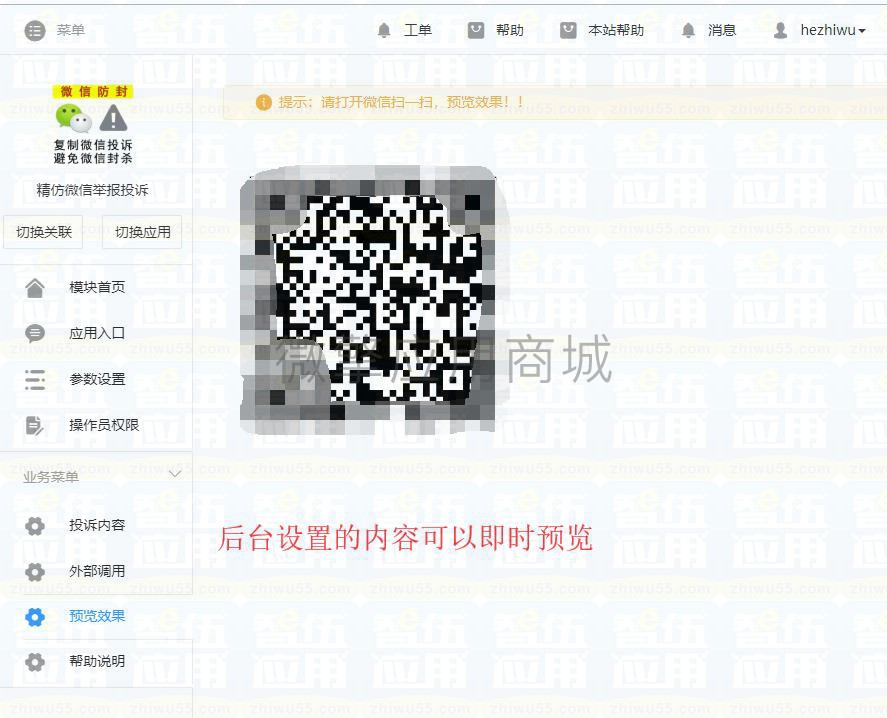
Task: Collapse the 业务菜单 section chevron
Action: (175, 475)
